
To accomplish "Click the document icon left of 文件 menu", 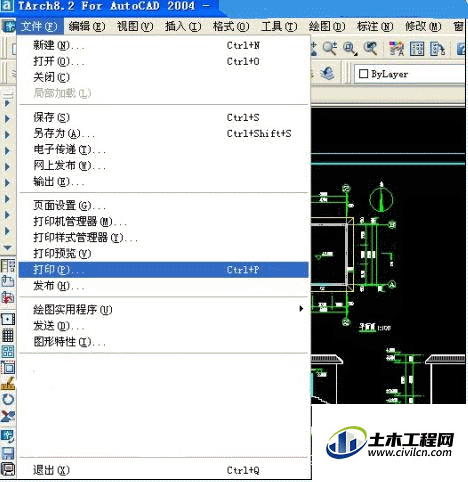I will click(9, 26).
